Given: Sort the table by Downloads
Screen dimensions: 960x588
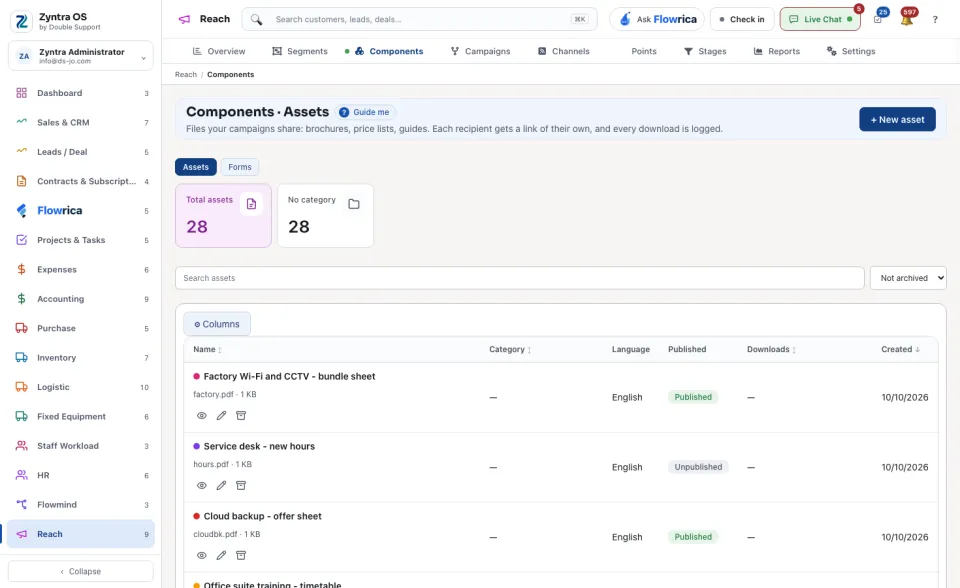Looking at the screenshot, I should (x=771, y=349).
